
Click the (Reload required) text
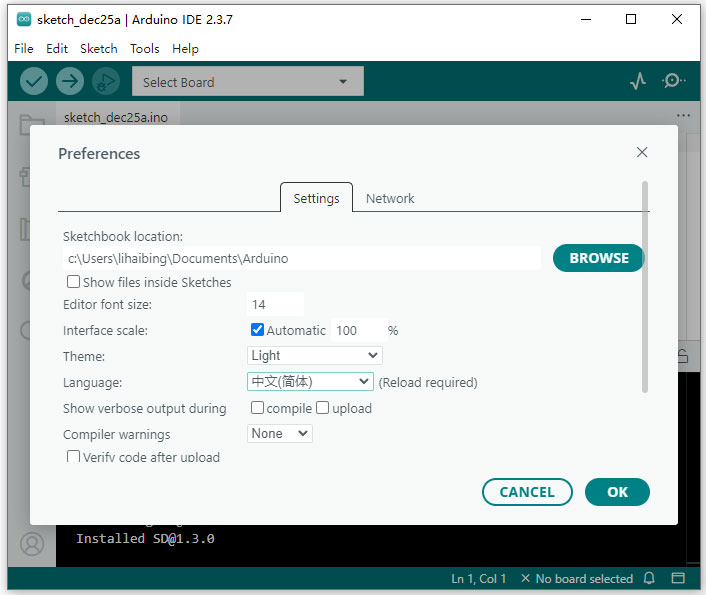click(428, 382)
